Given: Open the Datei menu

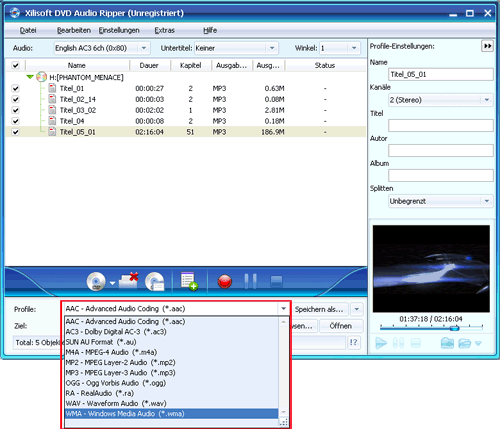Looking at the screenshot, I should click(x=28, y=30).
